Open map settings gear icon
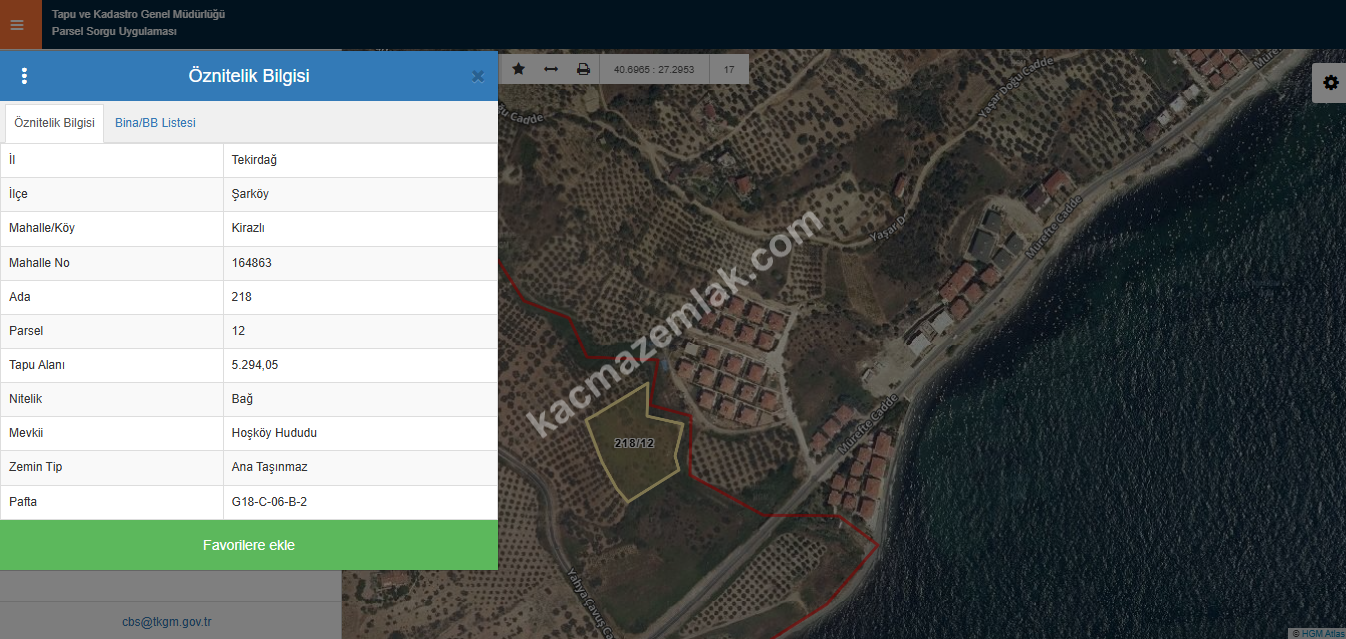1346x639 pixels. [x=1330, y=83]
